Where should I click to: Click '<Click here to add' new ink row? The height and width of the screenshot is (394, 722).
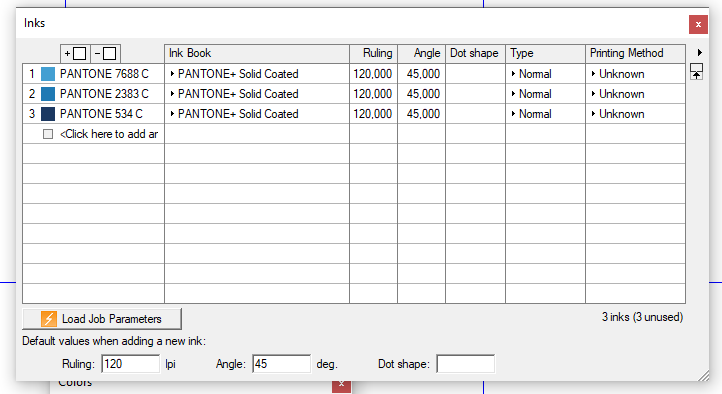tap(109, 134)
